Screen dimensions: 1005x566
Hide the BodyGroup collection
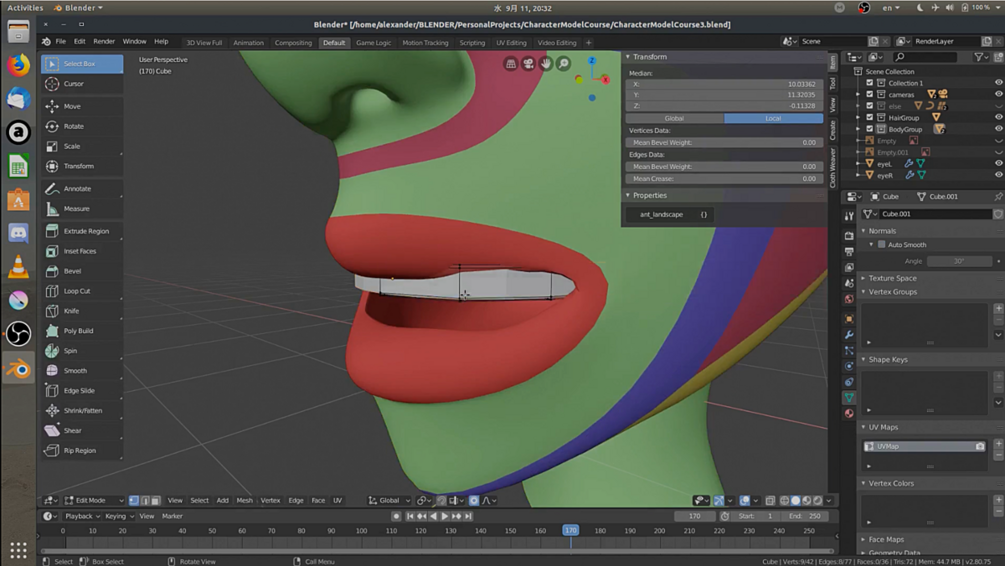(x=999, y=129)
